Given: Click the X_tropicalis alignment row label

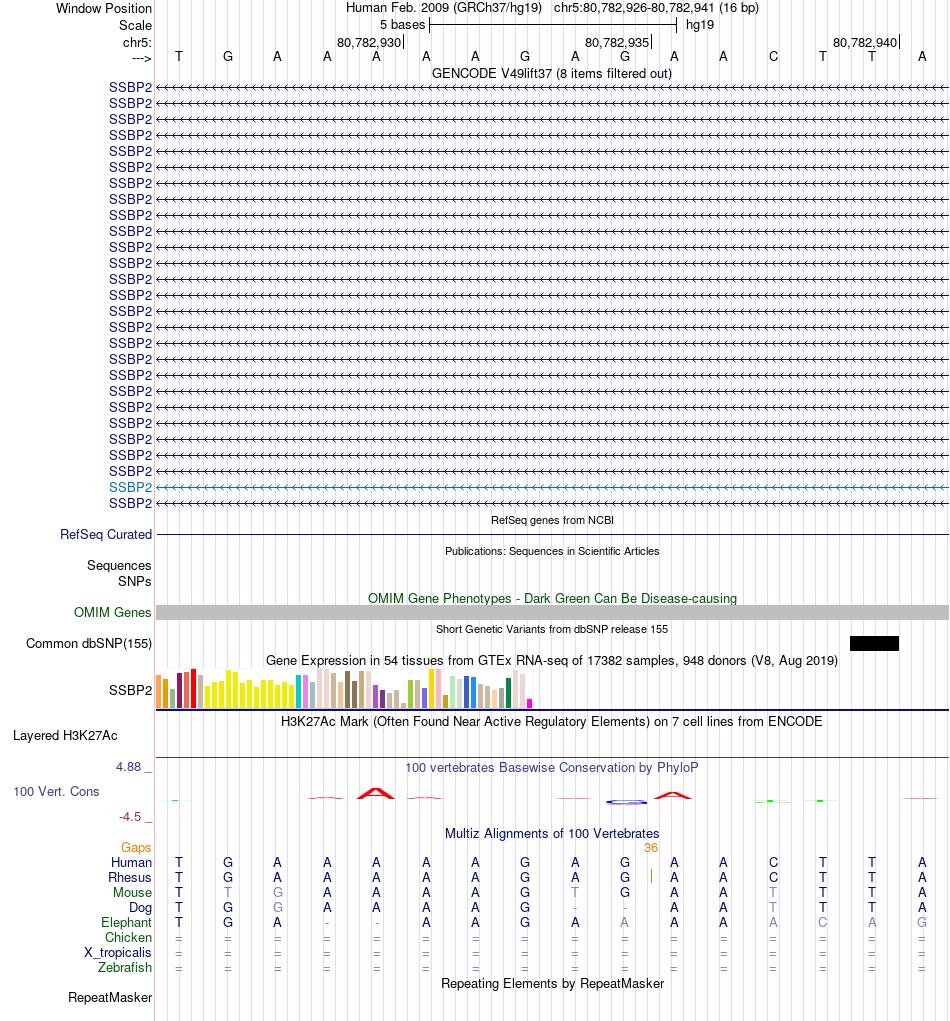Looking at the screenshot, I should [118, 953].
